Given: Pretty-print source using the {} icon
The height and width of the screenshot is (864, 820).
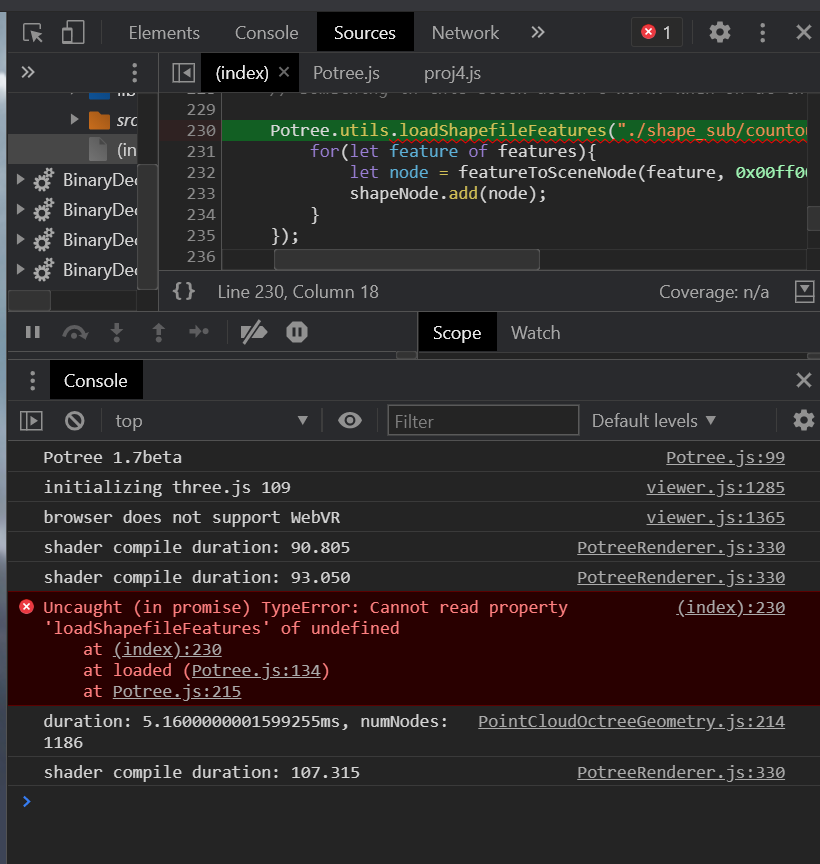Looking at the screenshot, I should tap(184, 292).
